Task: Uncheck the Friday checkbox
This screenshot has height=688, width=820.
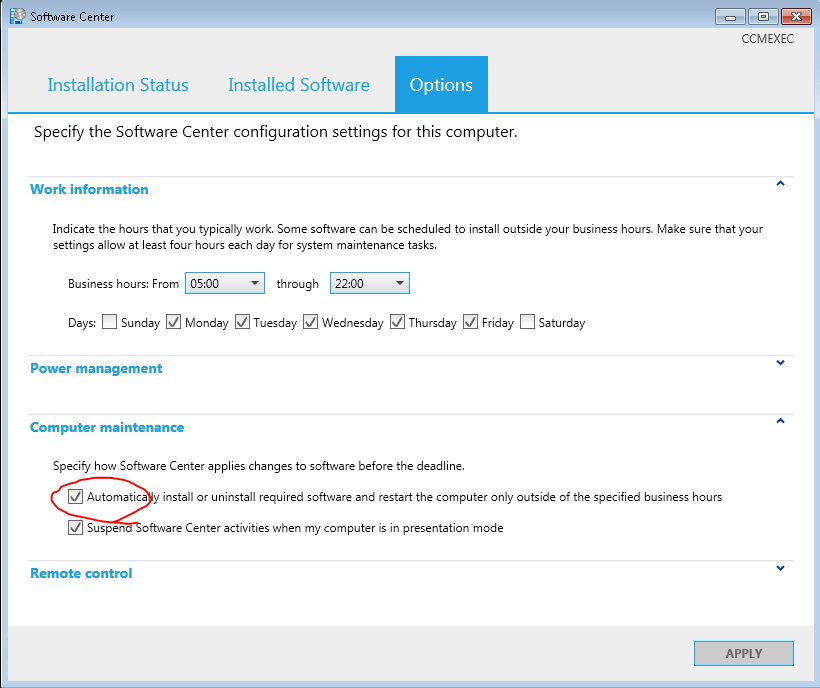Action: click(470, 322)
